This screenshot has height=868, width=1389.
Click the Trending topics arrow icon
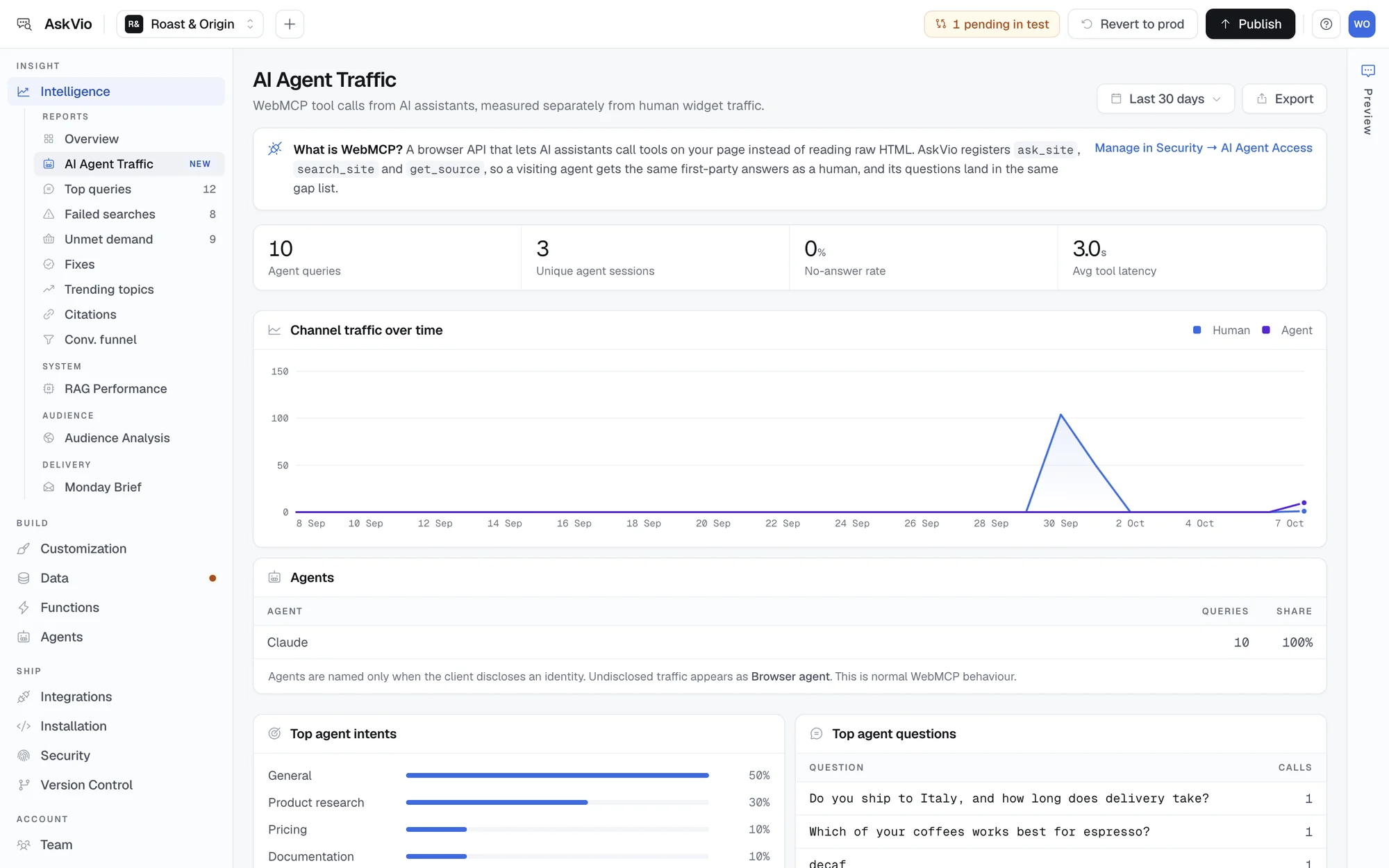point(49,289)
